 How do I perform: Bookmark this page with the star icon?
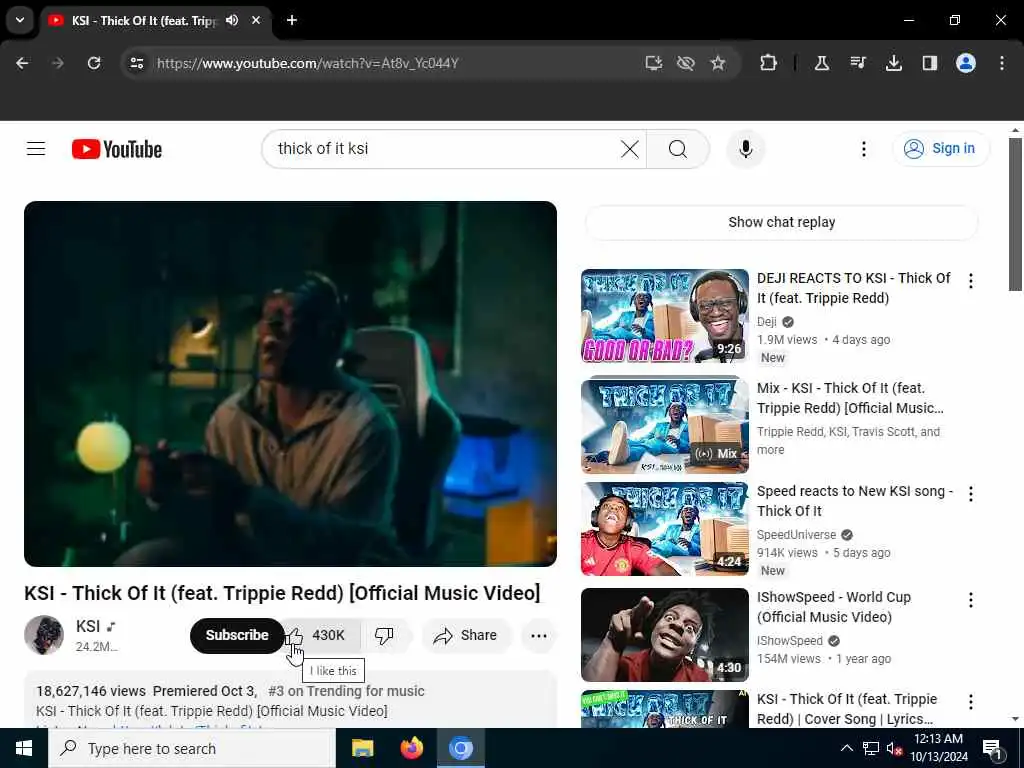718,63
